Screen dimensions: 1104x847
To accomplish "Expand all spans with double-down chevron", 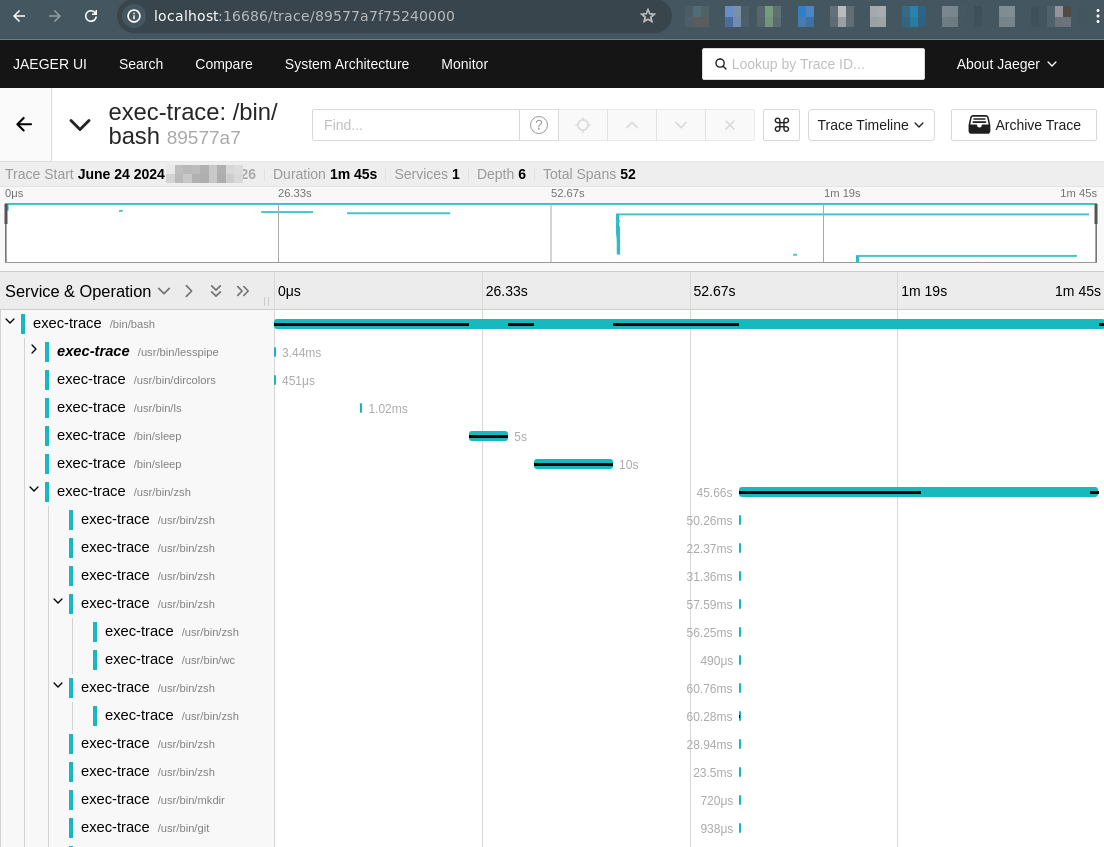I will pos(215,291).
